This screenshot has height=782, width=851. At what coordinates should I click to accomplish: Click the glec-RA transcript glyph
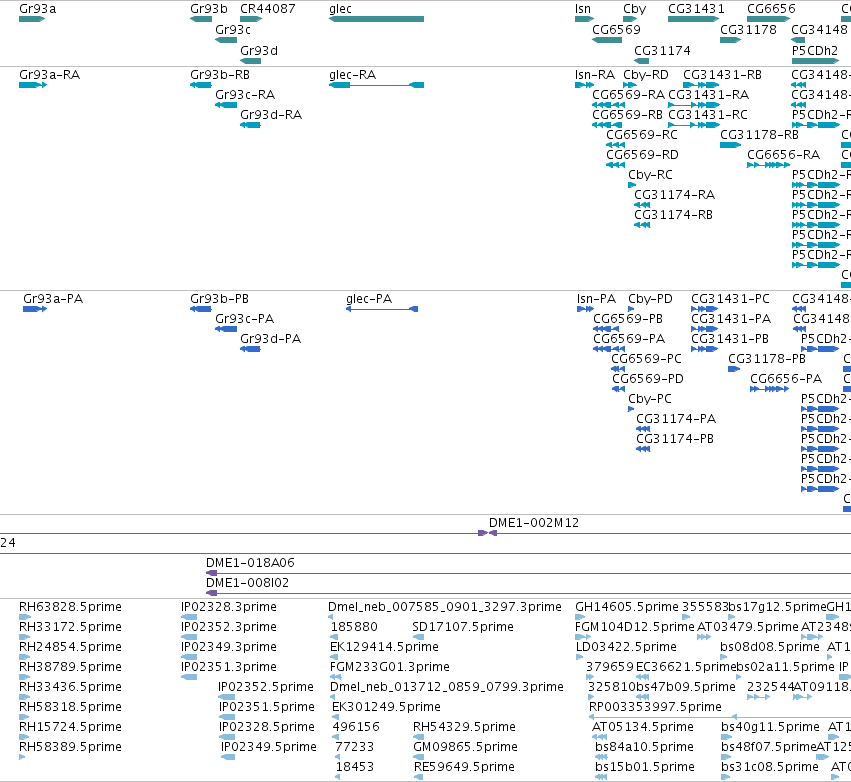(x=376, y=85)
